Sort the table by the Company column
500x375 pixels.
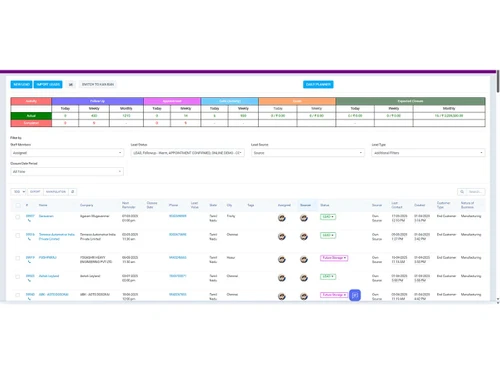tap(87, 205)
